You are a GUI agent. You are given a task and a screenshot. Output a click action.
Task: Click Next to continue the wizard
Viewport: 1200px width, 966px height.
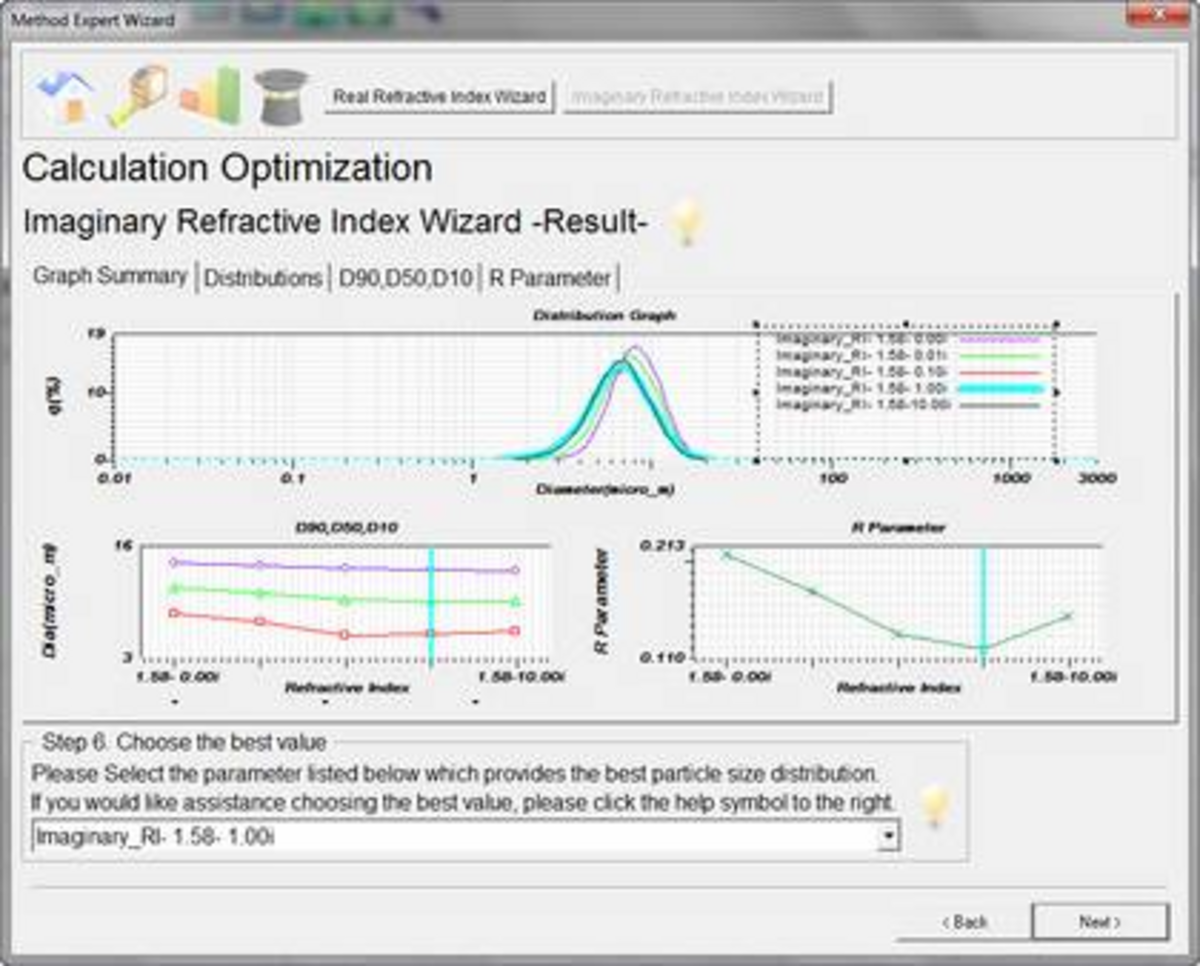[x=1099, y=922]
